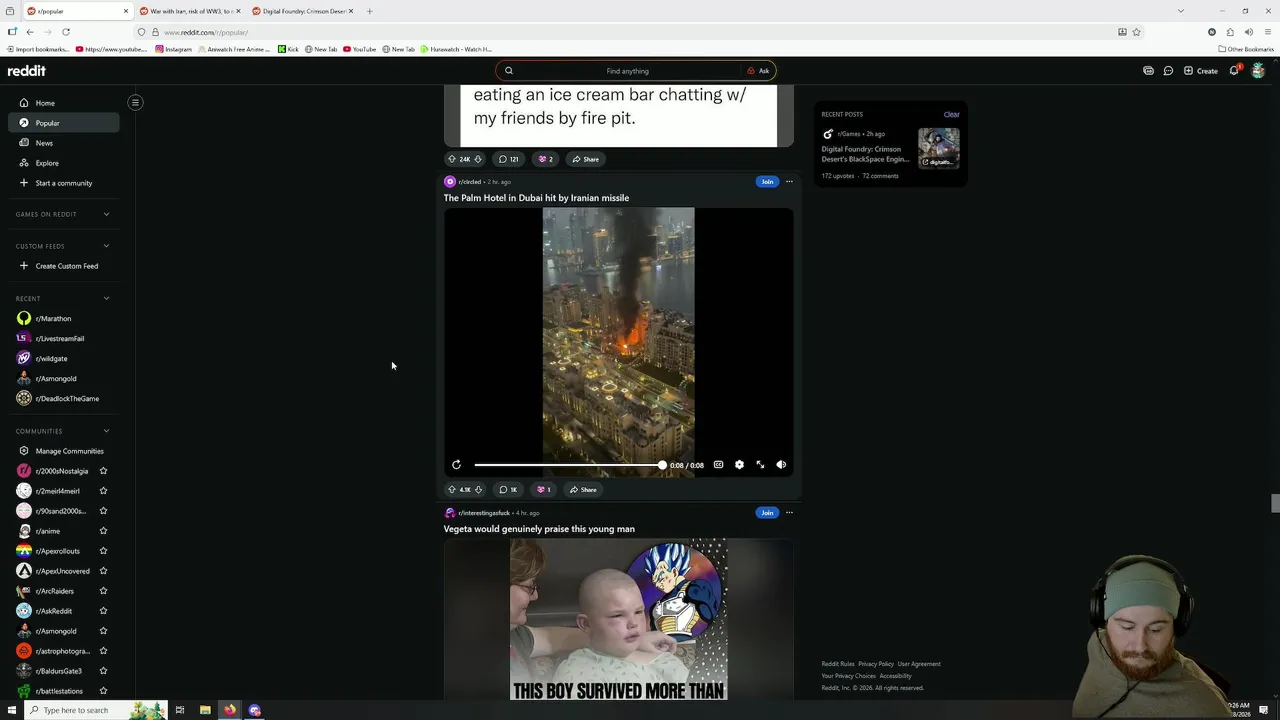Toggle closed captions on the video
This screenshot has width=1280, height=720.
coord(718,465)
